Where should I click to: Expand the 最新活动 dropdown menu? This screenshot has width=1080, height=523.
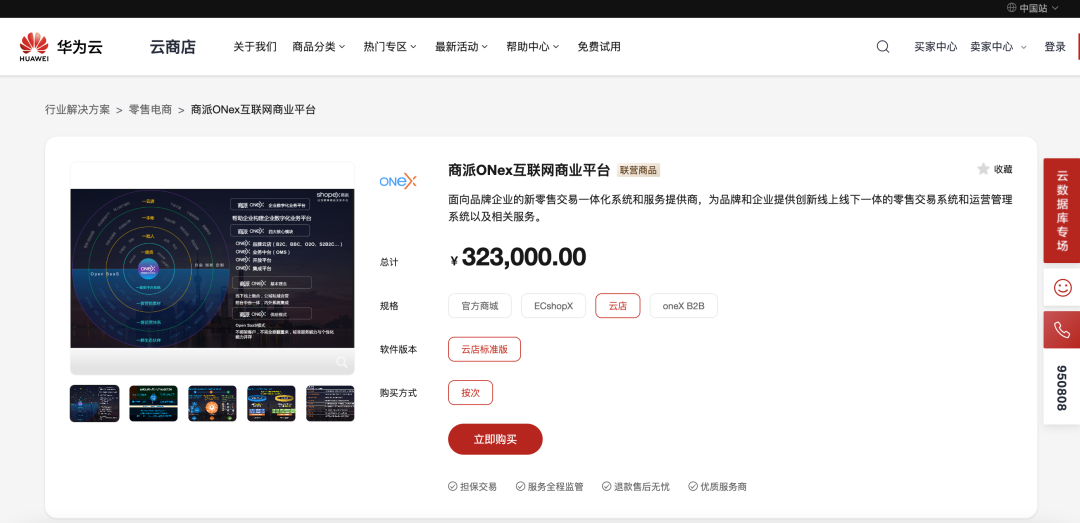pos(461,47)
